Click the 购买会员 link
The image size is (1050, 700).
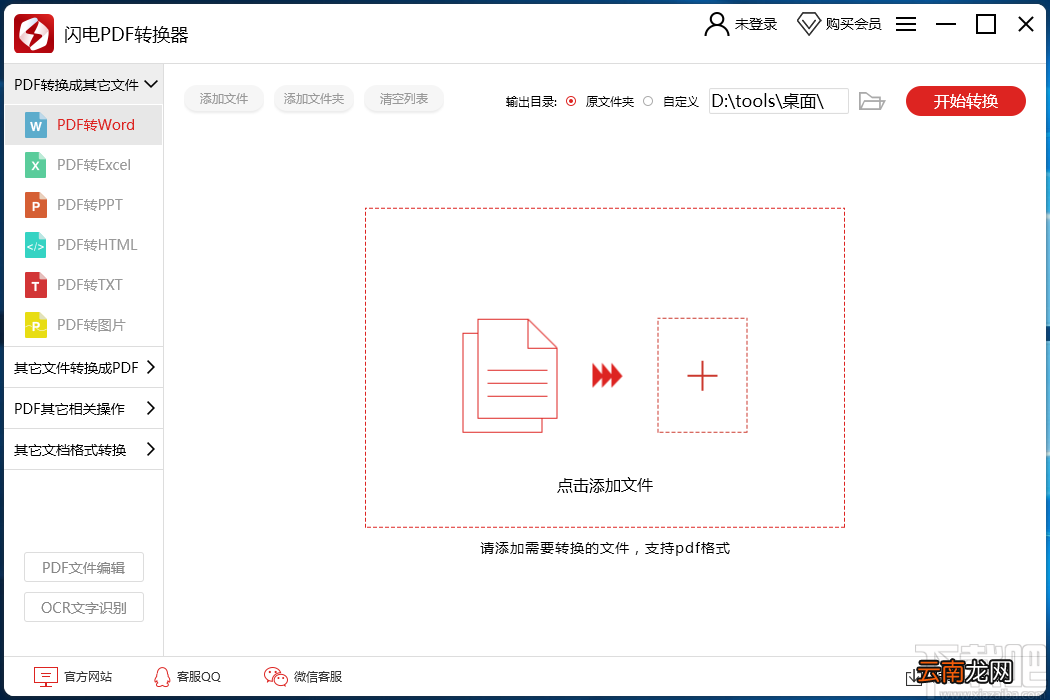(x=853, y=24)
